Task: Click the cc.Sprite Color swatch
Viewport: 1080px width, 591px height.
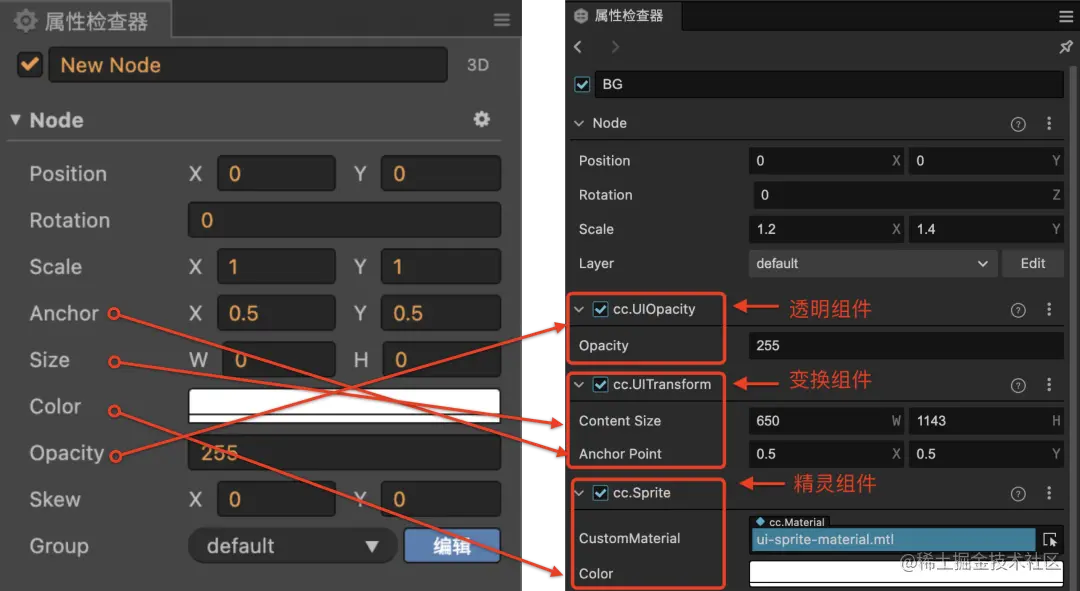Action: tap(906, 574)
